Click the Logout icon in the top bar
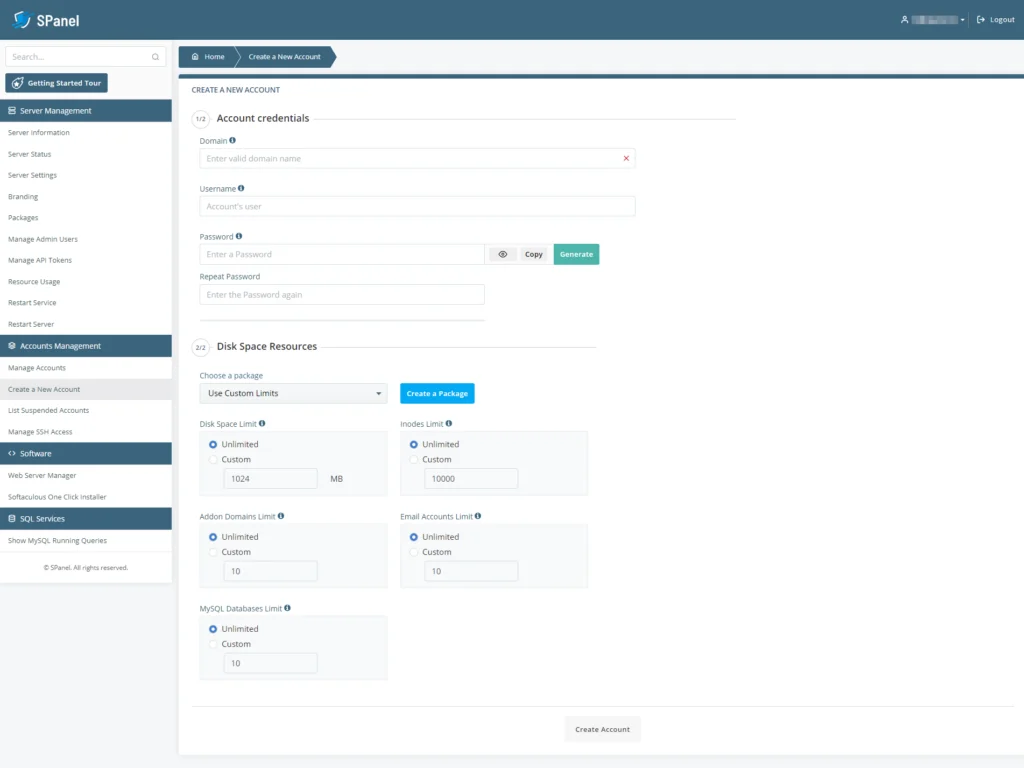Viewport: 1024px width, 768px height. pos(981,19)
